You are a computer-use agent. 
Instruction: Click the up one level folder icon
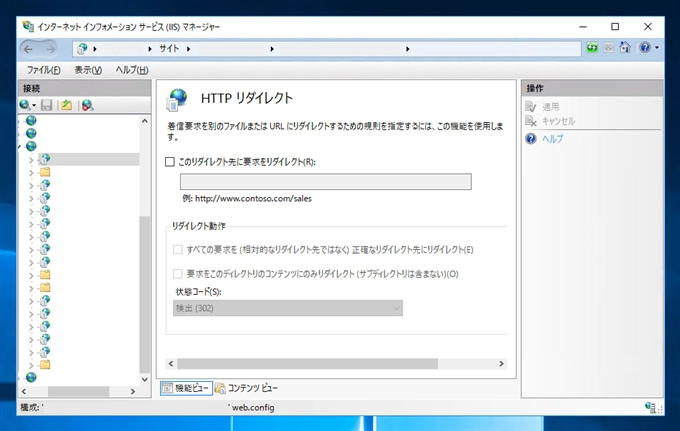click(66, 105)
